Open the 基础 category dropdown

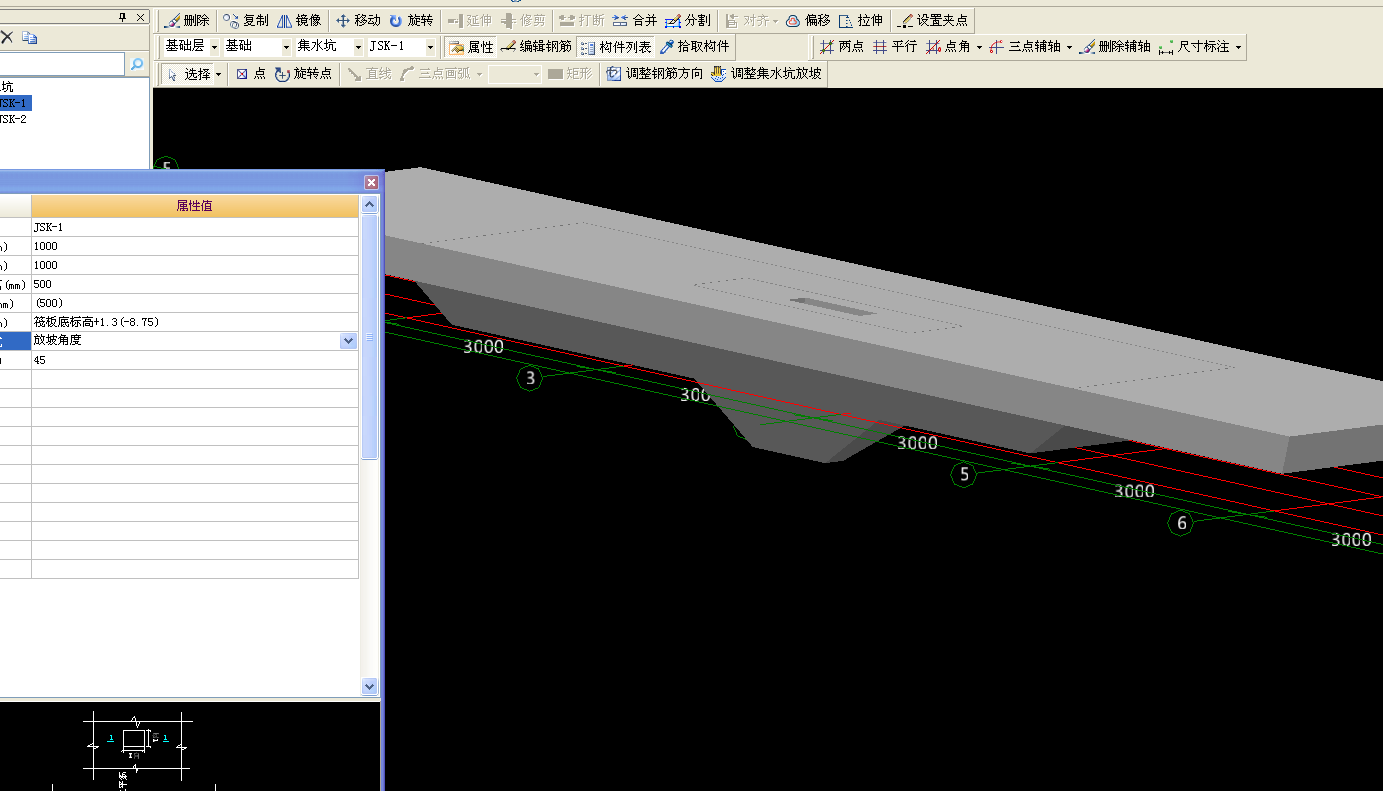[286, 47]
